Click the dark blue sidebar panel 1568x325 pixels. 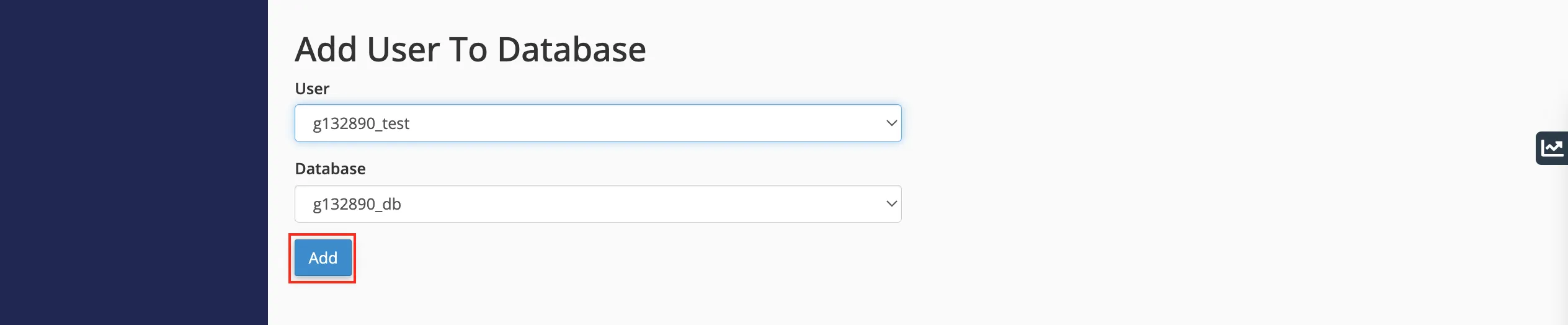tap(134, 162)
